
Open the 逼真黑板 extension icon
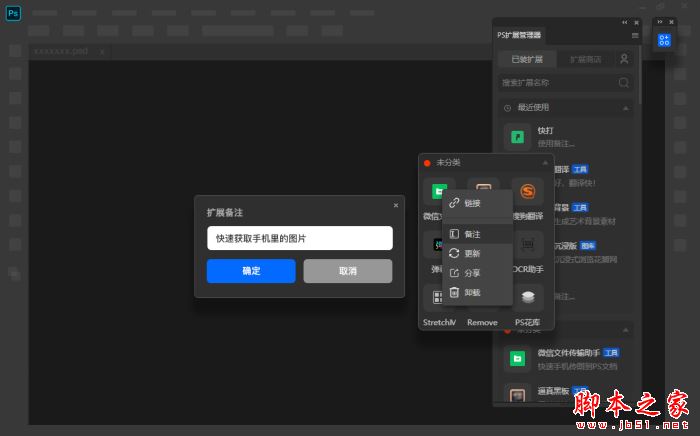pyautogui.click(x=517, y=394)
